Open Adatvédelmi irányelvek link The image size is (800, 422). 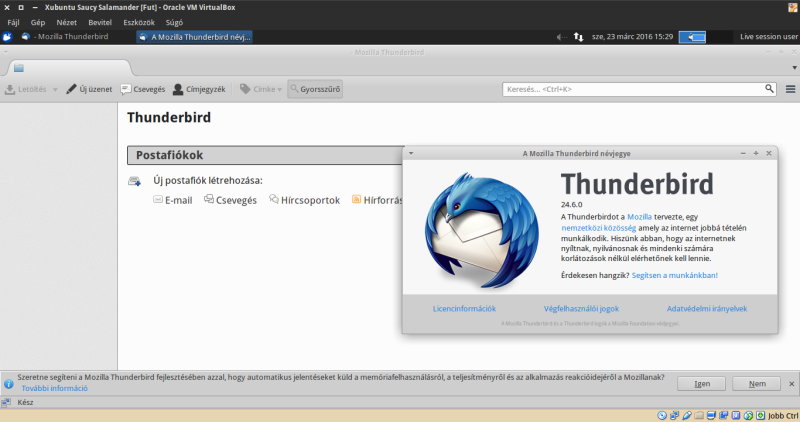707,309
